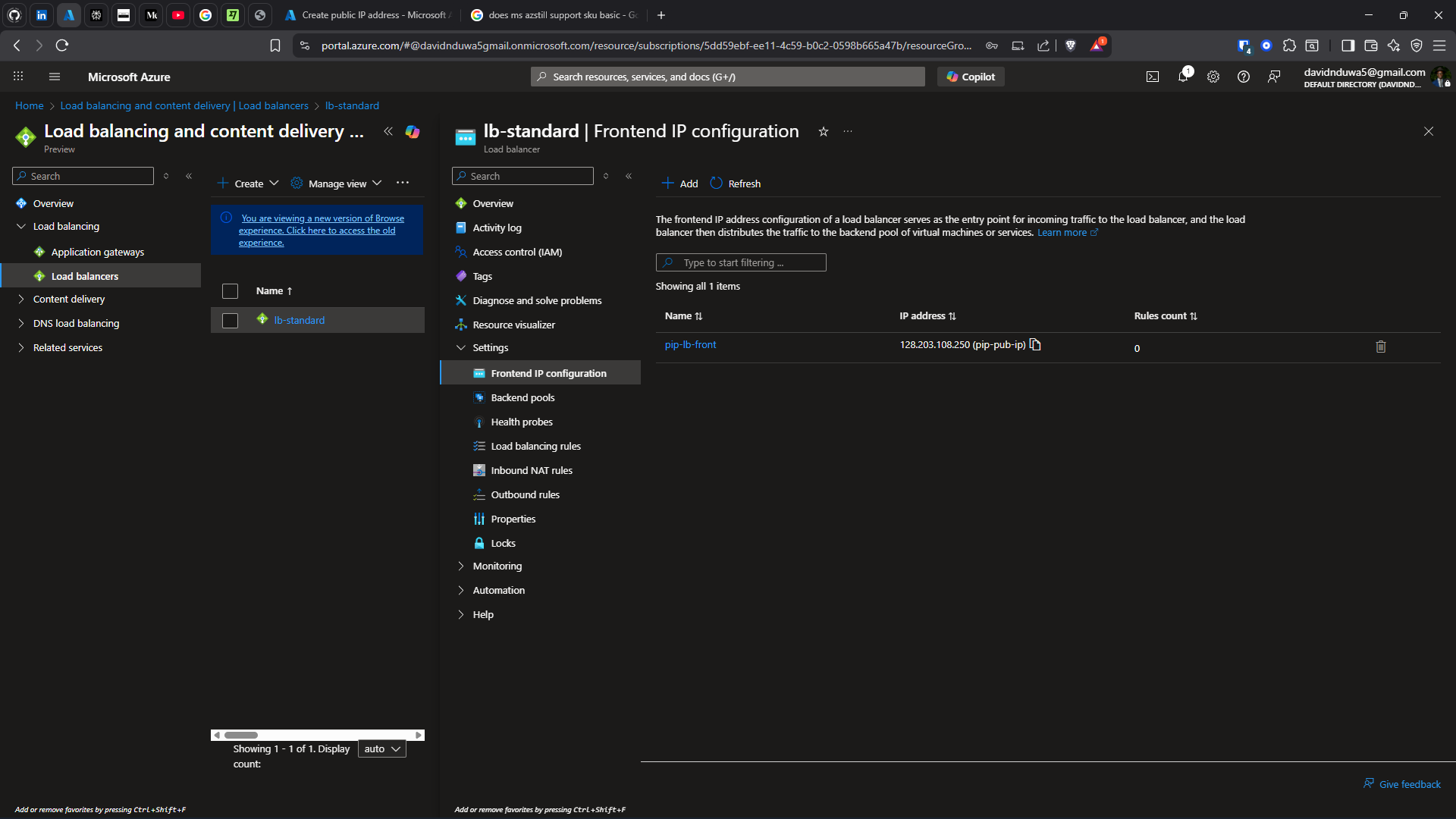The height and width of the screenshot is (819, 1456).
Task: Refresh the frontend IP configuration list
Action: coord(736,184)
